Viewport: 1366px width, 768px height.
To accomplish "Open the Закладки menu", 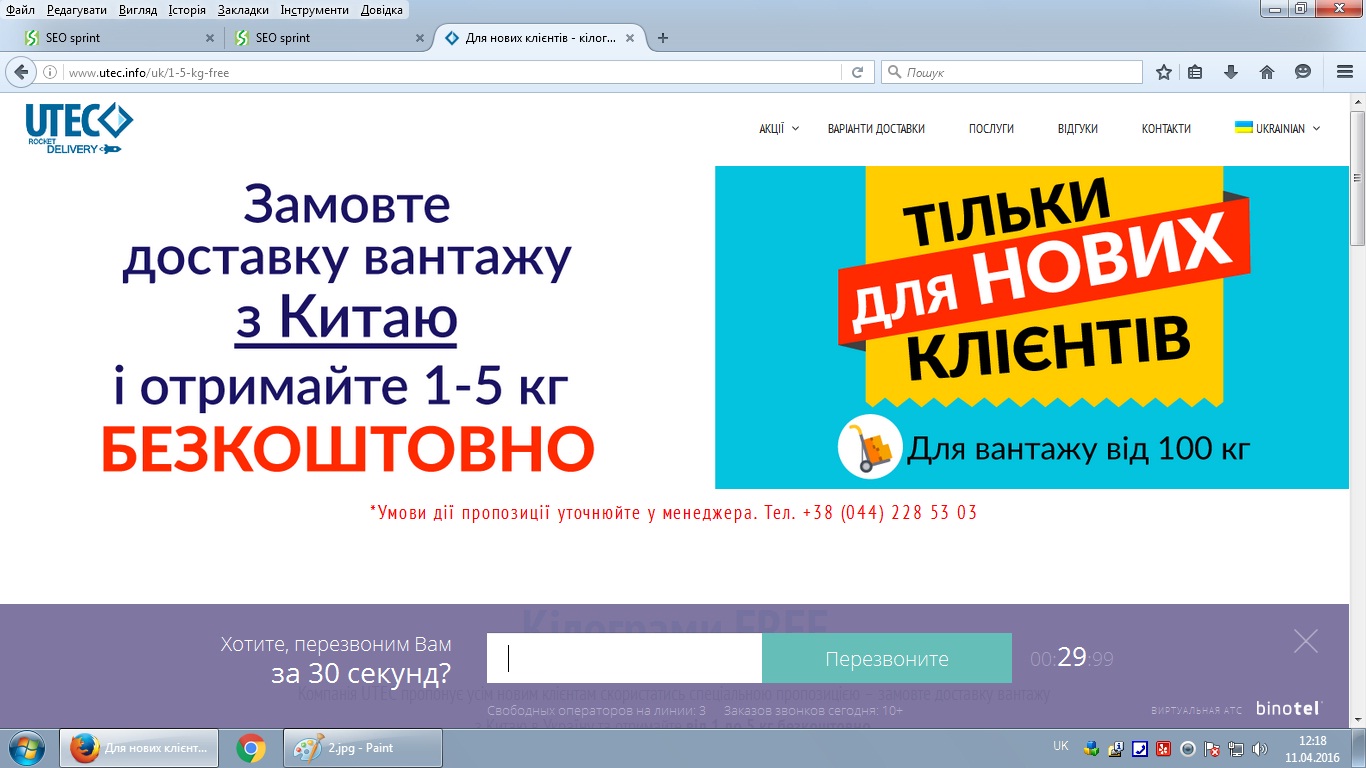I will point(245,10).
